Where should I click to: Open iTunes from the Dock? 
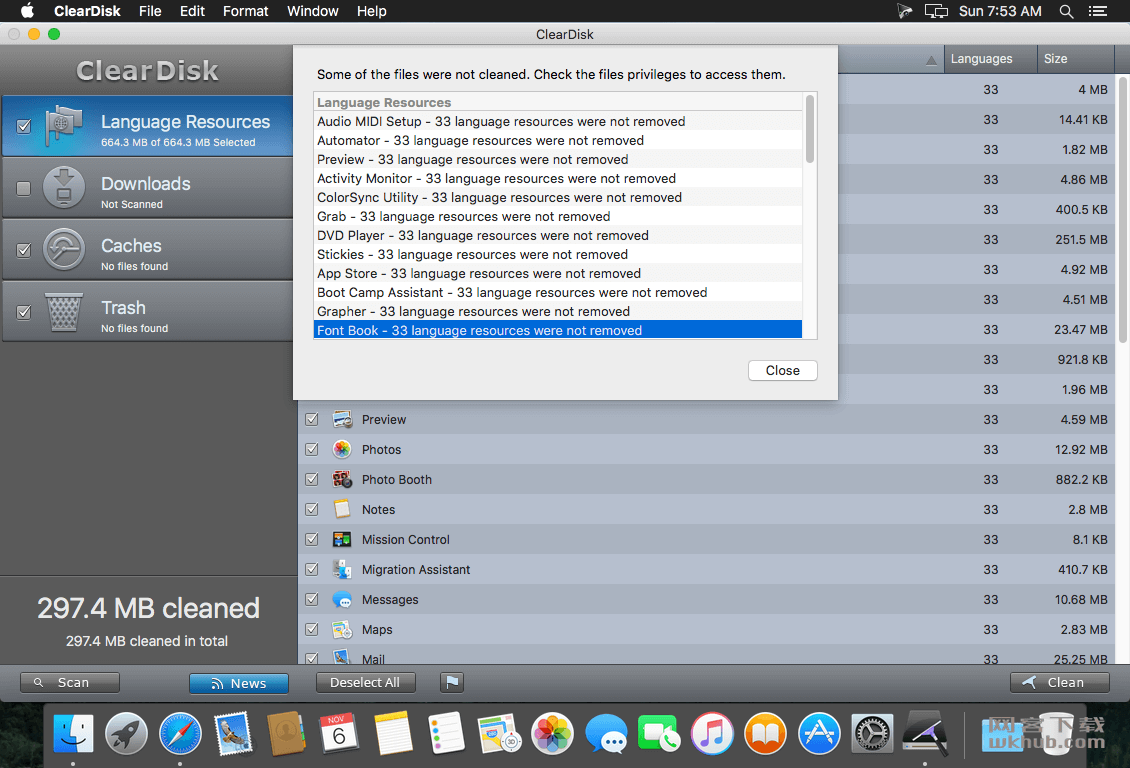click(712, 734)
